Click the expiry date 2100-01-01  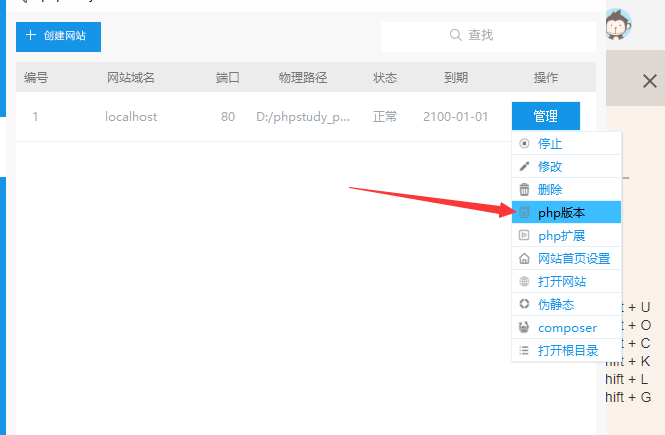[x=455, y=117]
